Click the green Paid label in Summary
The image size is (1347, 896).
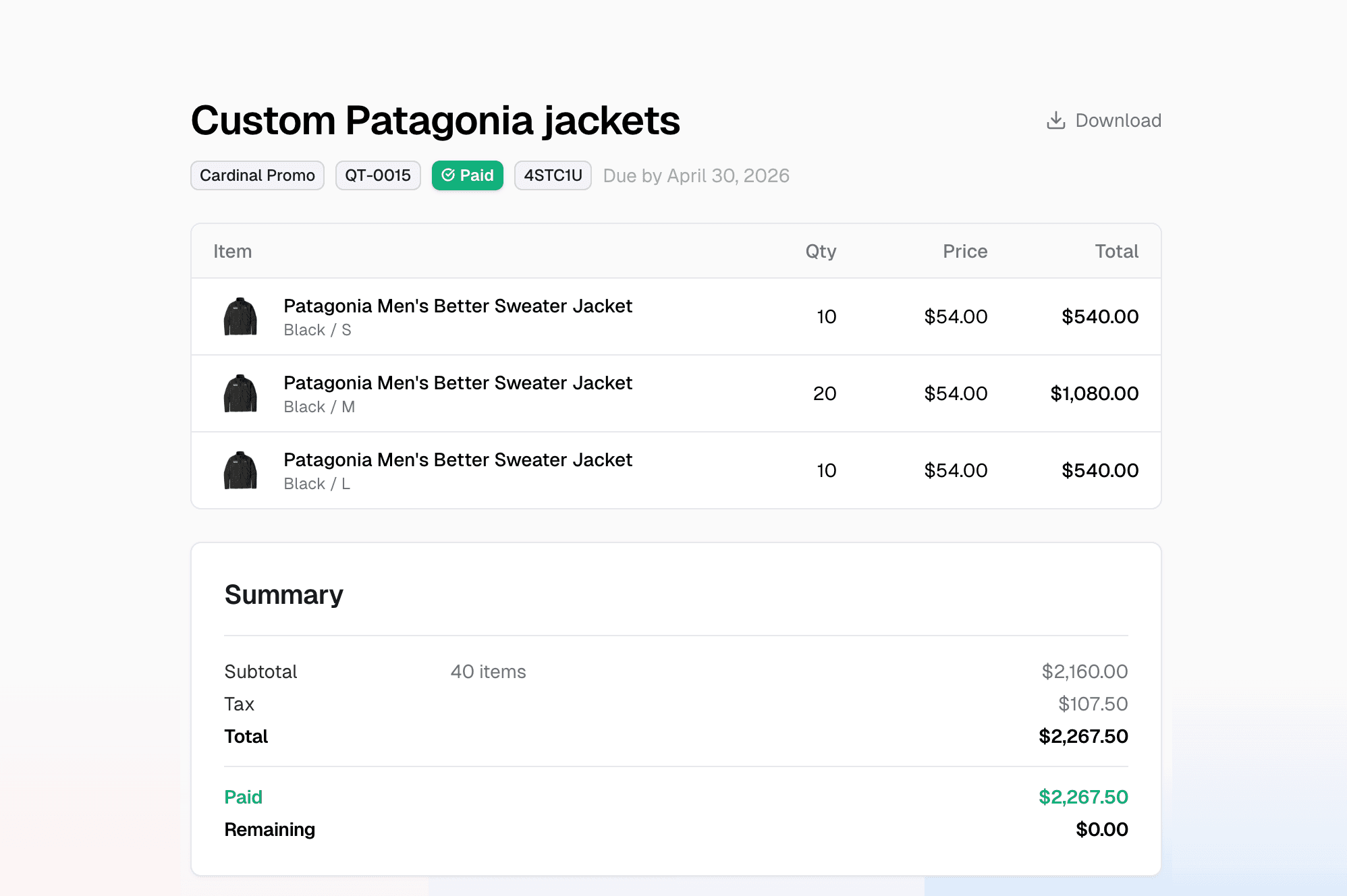243,797
